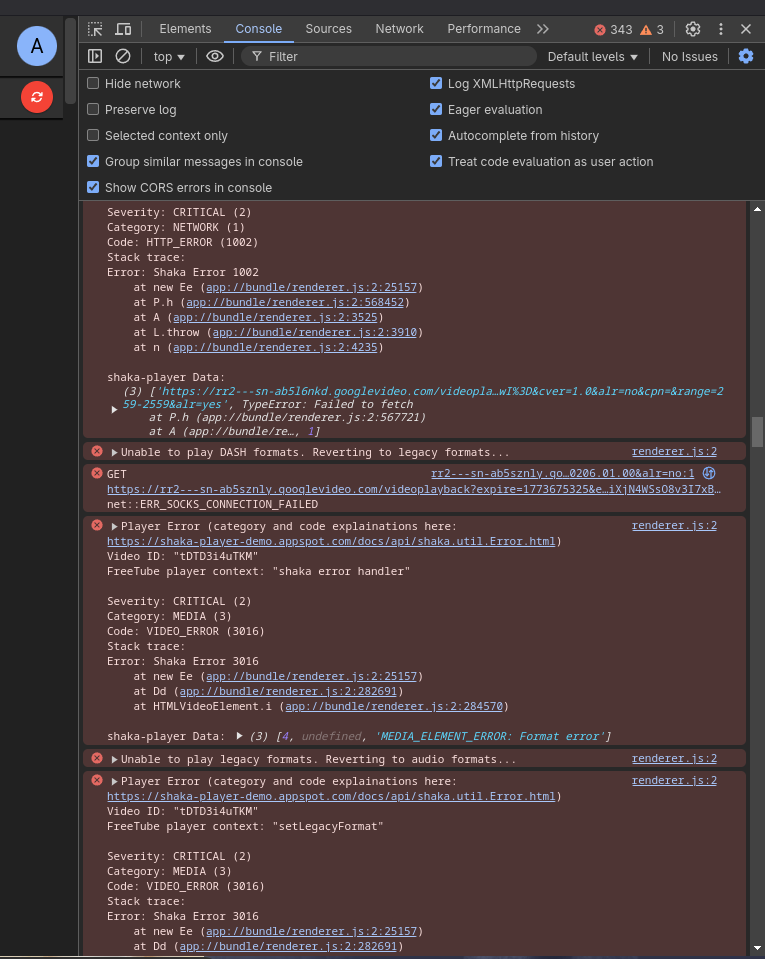Show the console sidebar panel icon
The height and width of the screenshot is (959, 765).
click(x=95, y=57)
